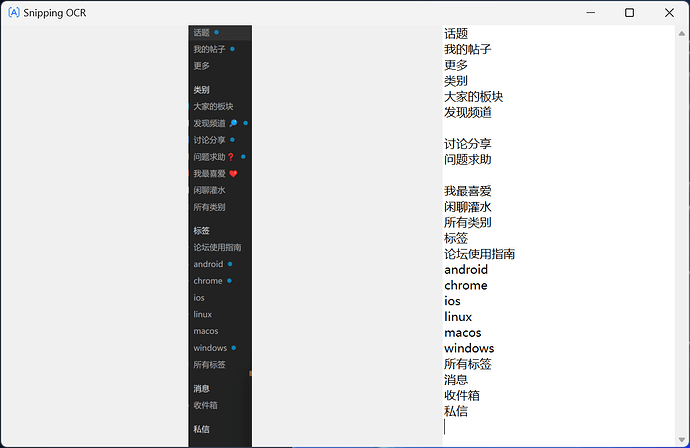Click recognized text 发现频道 in OCR output
690x448 pixels.
pyautogui.click(x=468, y=112)
